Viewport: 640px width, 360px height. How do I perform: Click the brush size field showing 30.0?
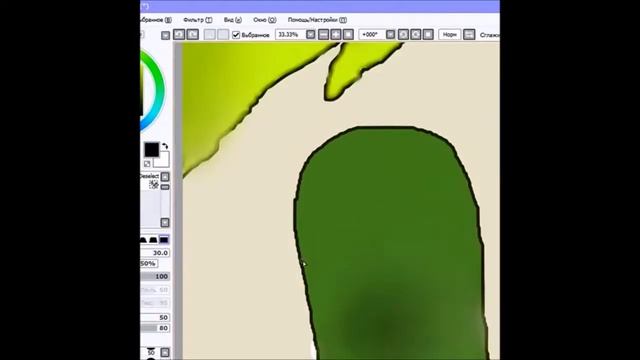tap(155, 253)
